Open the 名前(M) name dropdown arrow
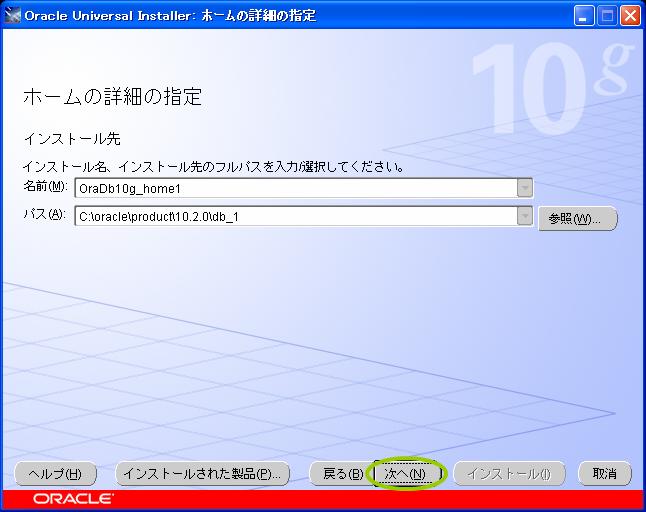 525,188
